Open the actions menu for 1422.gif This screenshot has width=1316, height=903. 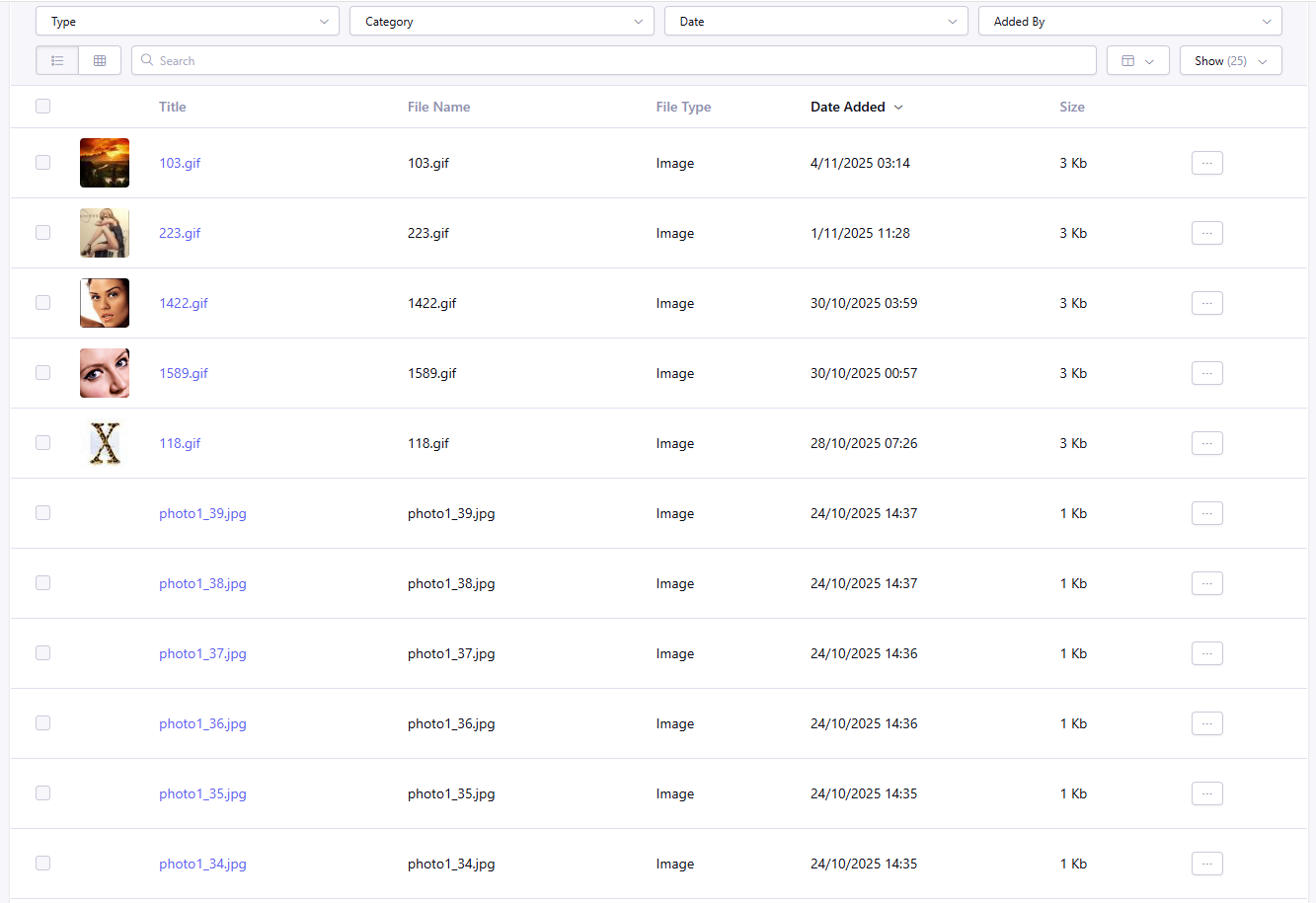(1206, 303)
